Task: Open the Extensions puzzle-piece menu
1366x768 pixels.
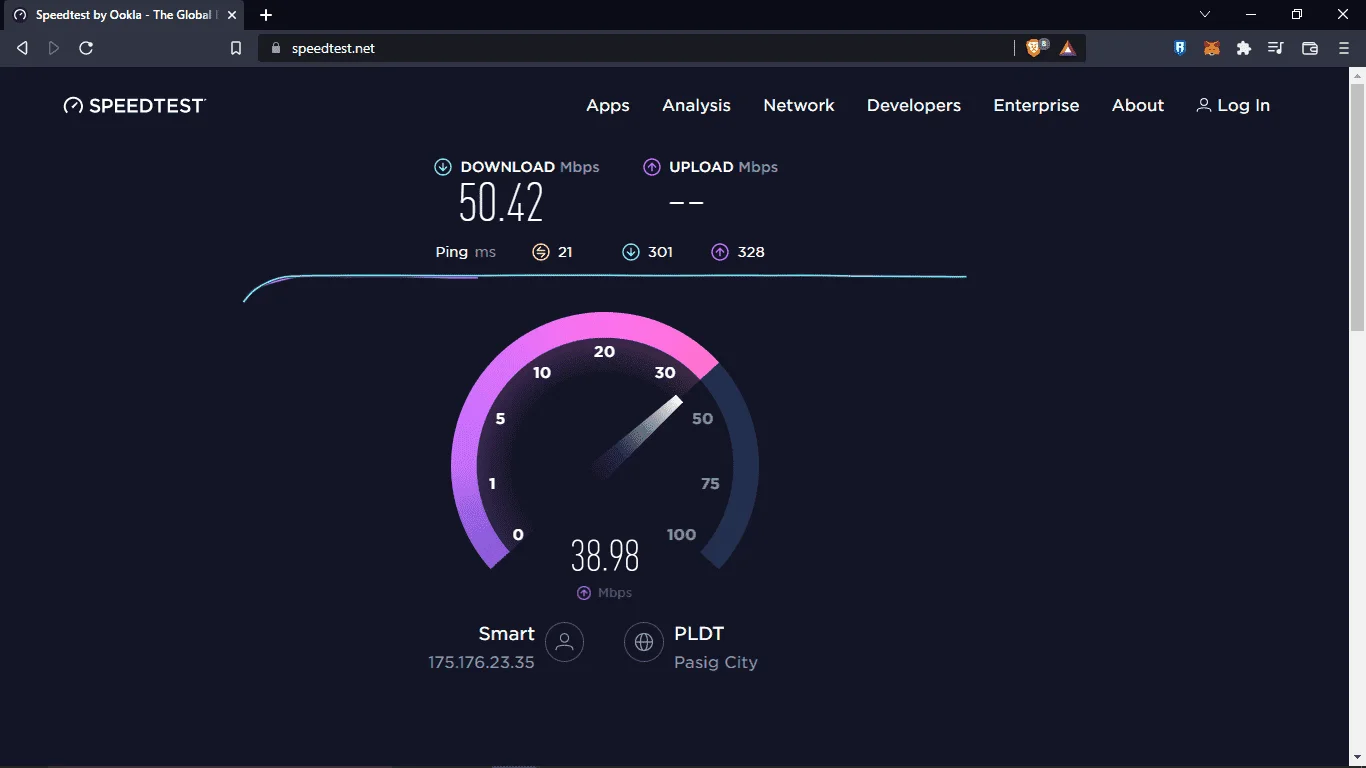Action: [1244, 48]
